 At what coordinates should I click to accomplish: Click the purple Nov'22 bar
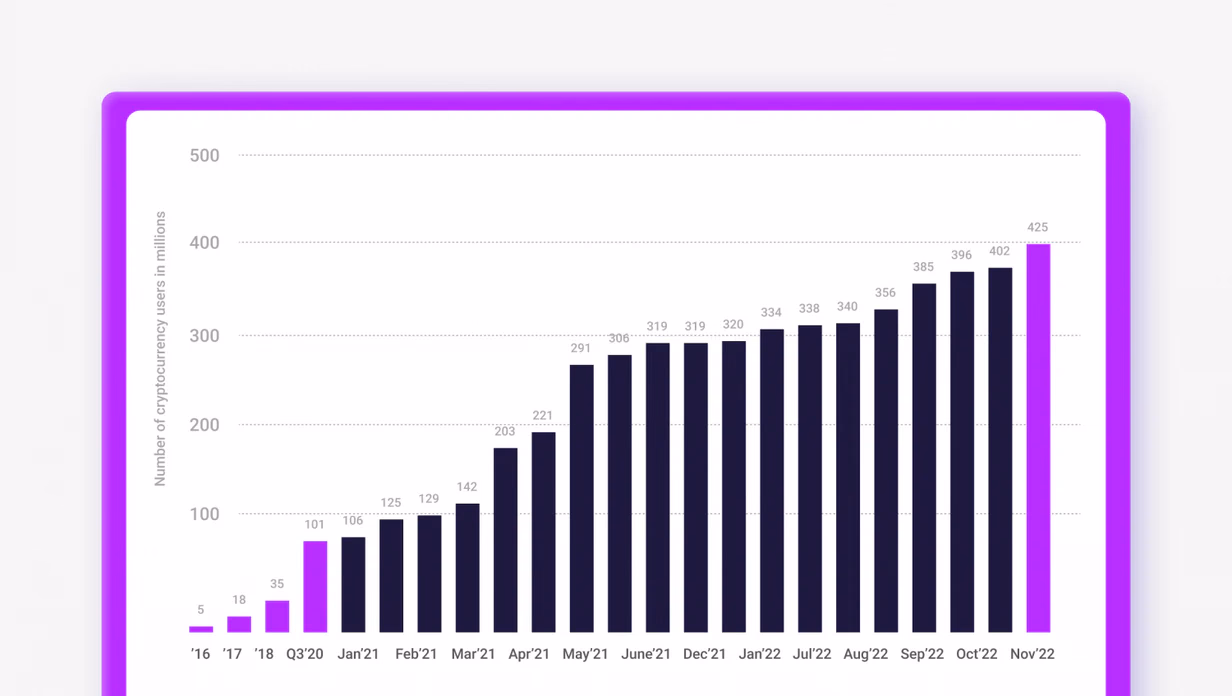1038,438
